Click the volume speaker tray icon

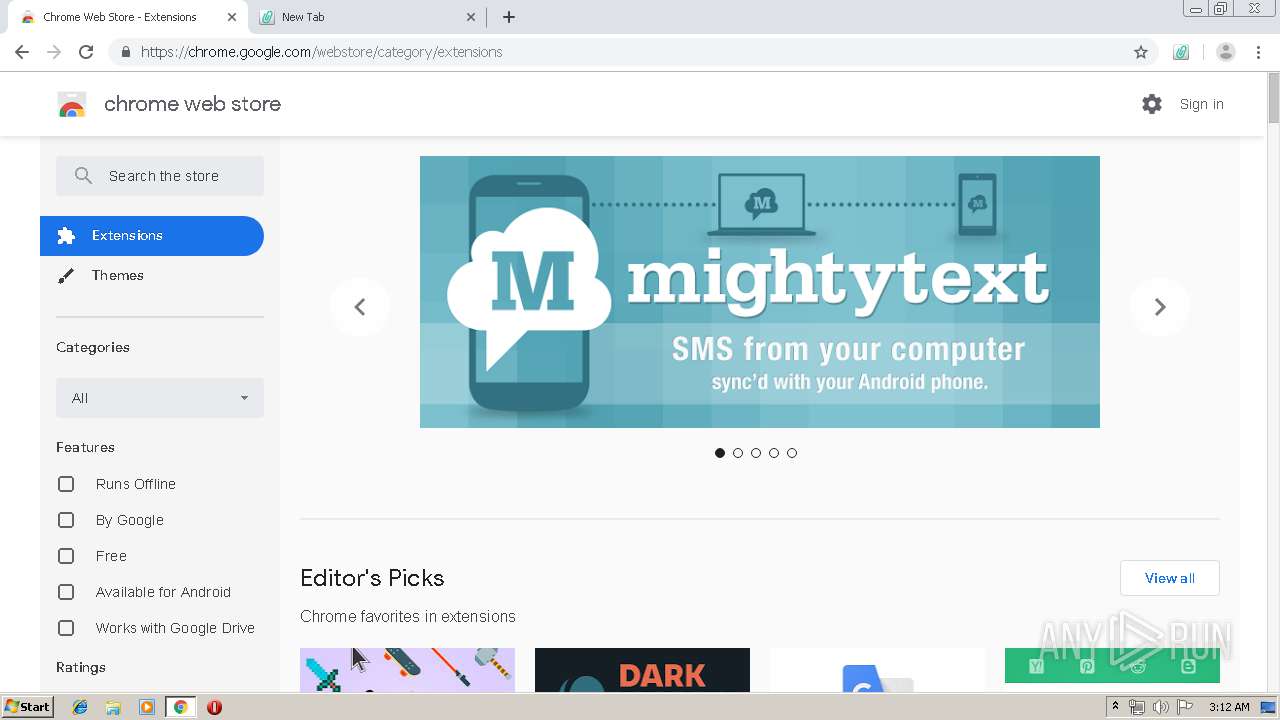[x=1160, y=707]
